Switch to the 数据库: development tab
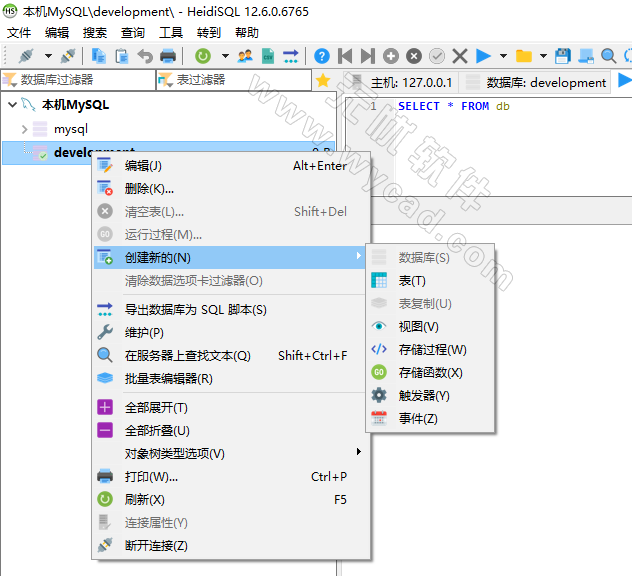 tap(536, 82)
